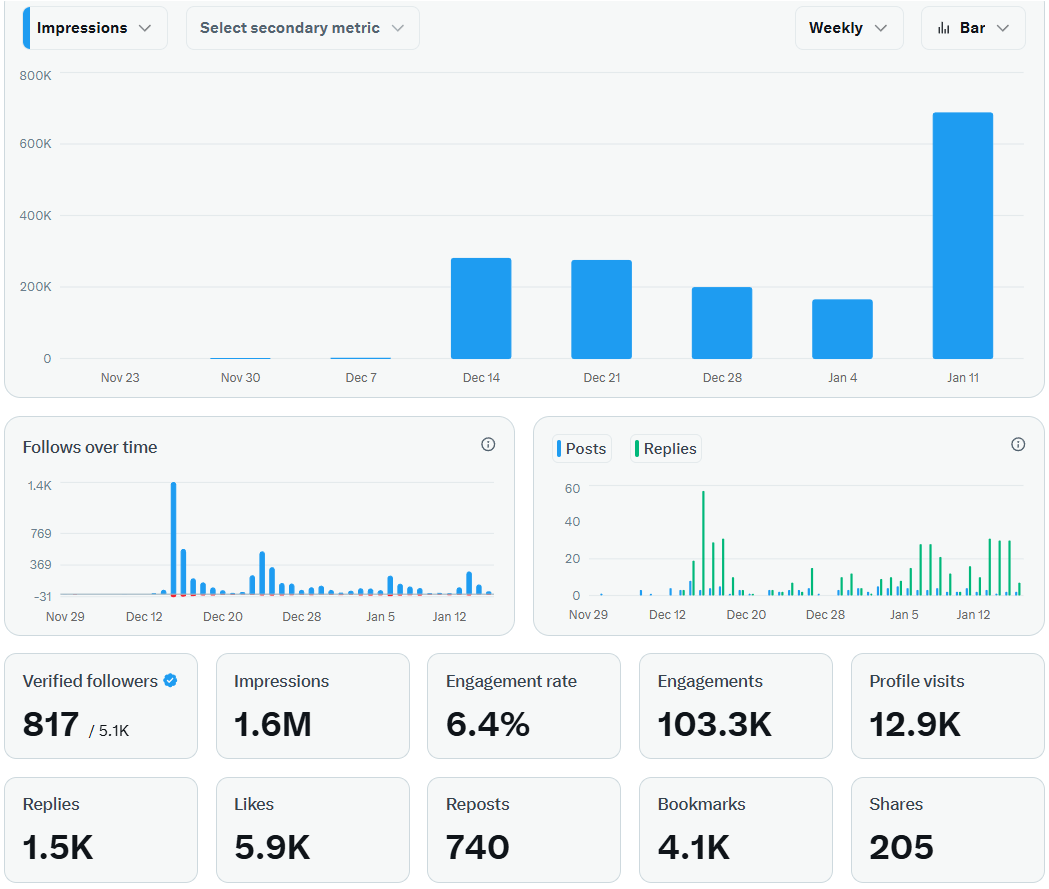Click the Dec 14 impressions bar

481,308
